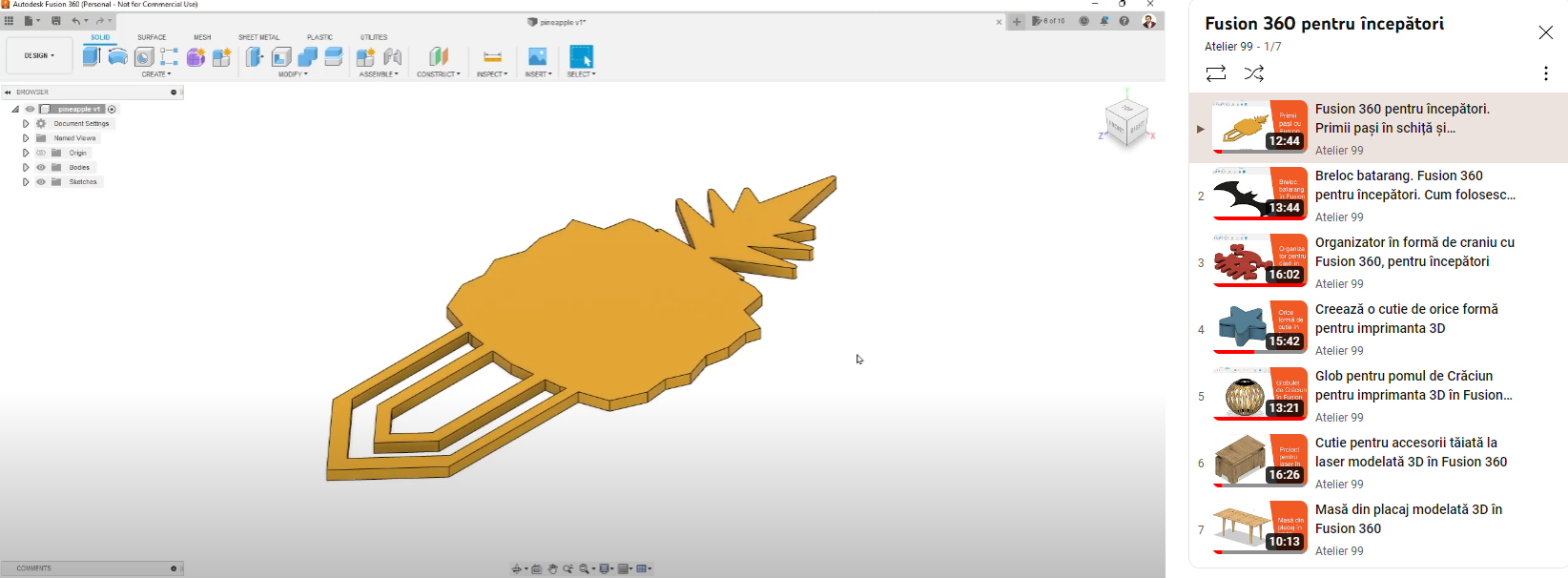Expand the Sketches folder node
This screenshot has height=578, width=1568.
pos(26,181)
